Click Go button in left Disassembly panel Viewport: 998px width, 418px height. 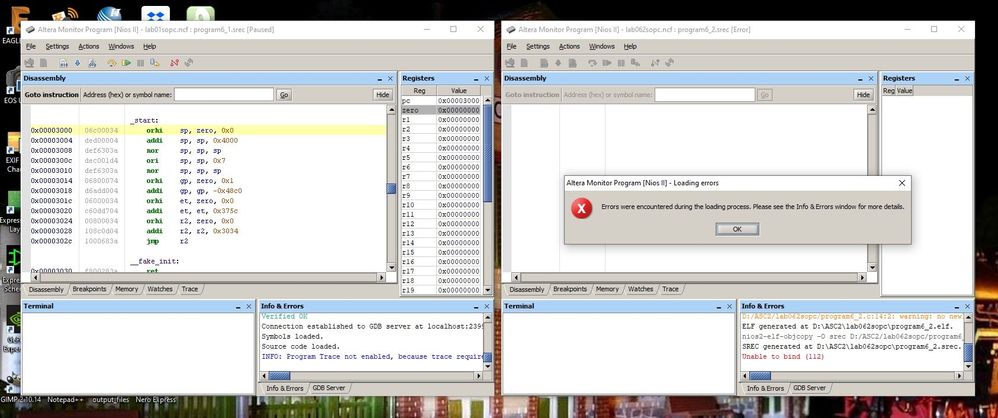coord(284,94)
